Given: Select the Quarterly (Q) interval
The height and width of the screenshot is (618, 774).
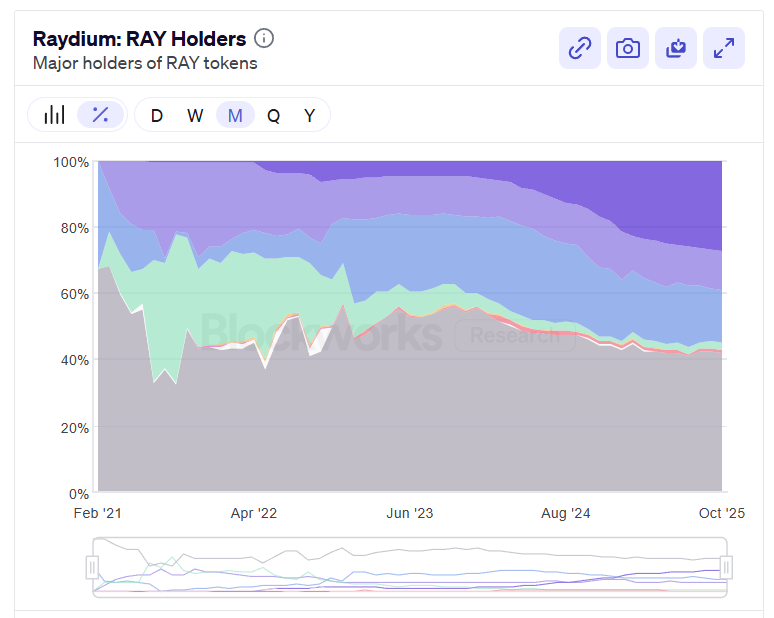Looking at the screenshot, I should click(273, 115).
